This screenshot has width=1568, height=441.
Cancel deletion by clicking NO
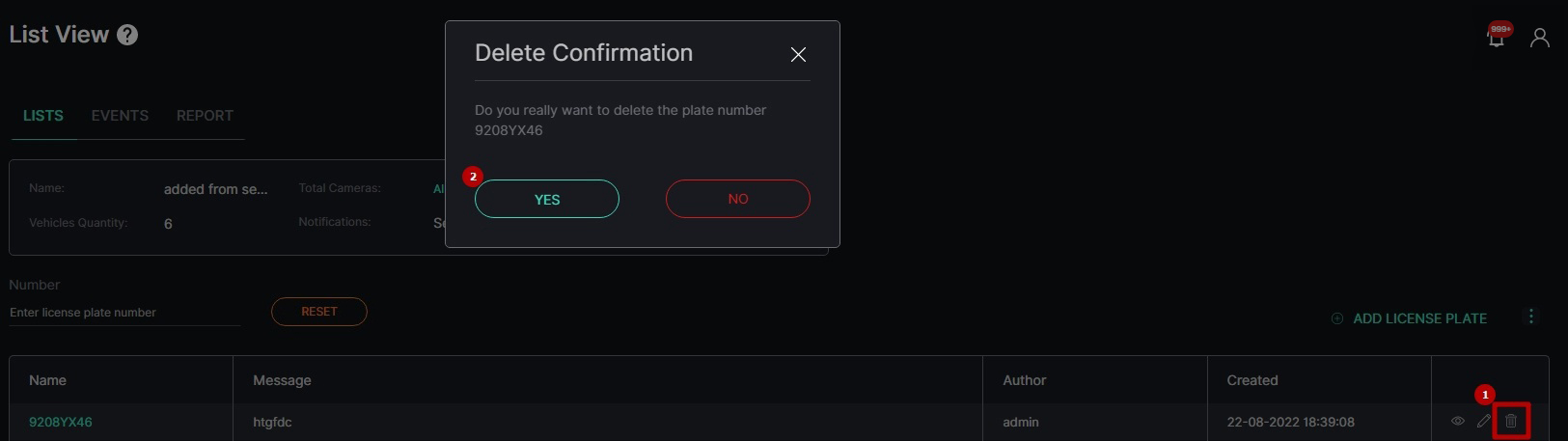coord(738,199)
